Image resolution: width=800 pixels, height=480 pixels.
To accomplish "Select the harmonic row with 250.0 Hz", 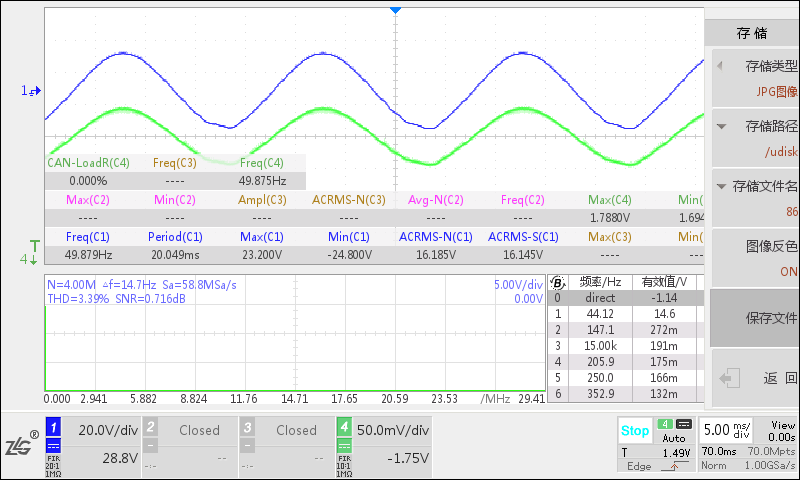I will click(x=626, y=378).
